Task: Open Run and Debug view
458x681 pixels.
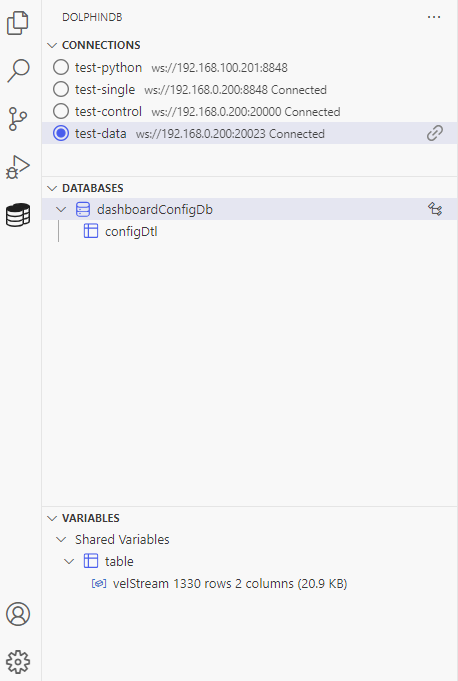Action: pyautogui.click(x=18, y=167)
